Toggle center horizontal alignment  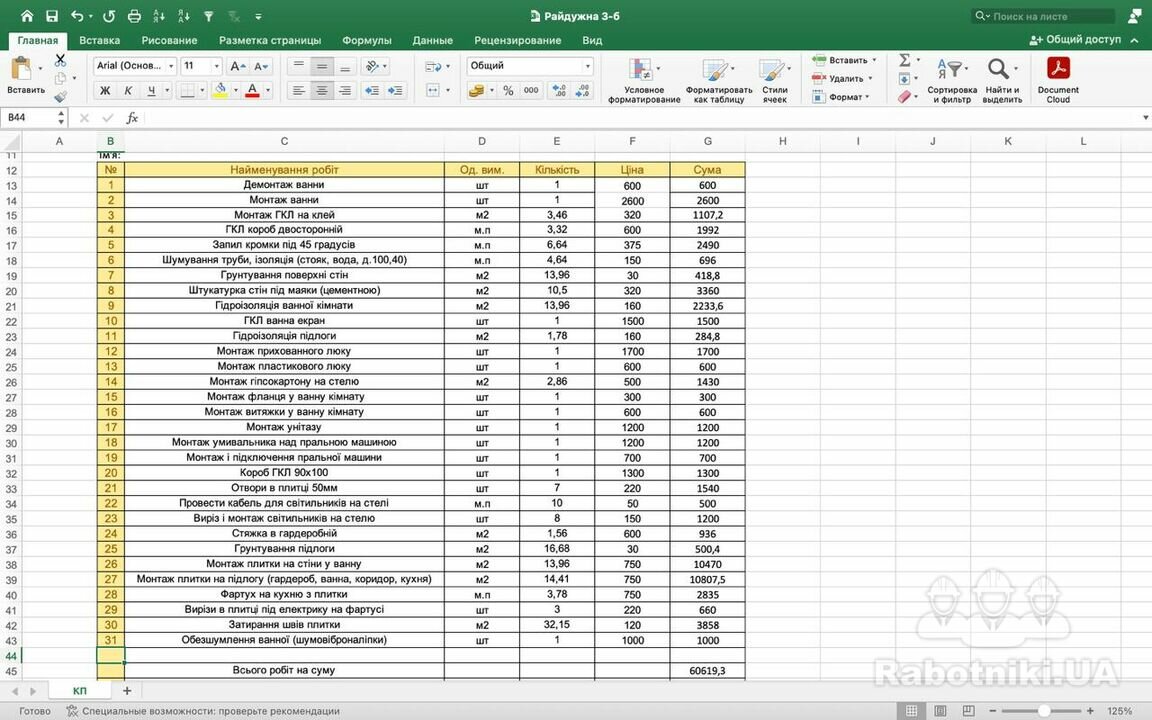pos(321,90)
